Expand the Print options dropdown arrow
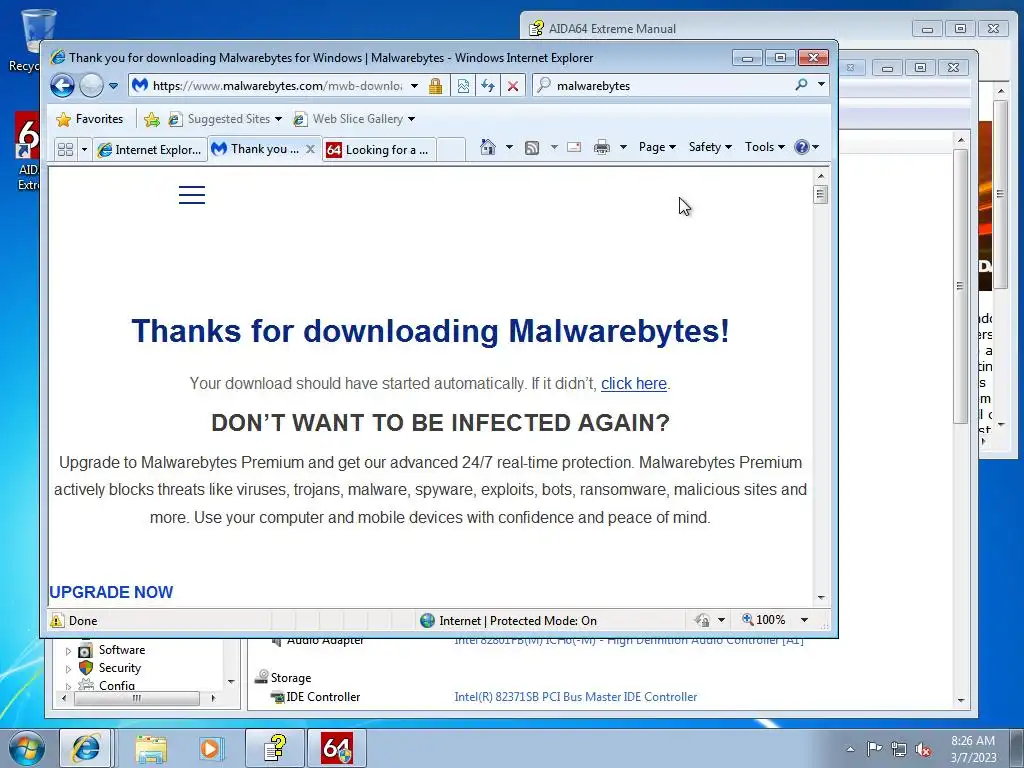The width and height of the screenshot is (1024, 768). [623, 147]
